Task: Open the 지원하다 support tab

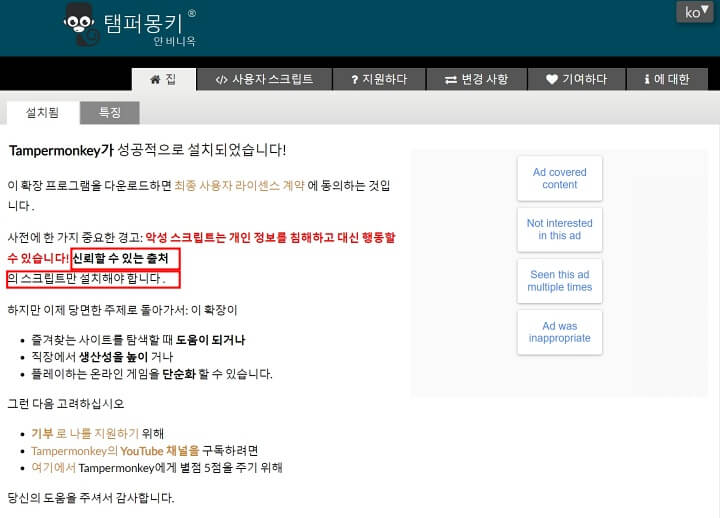Action: [379, 79]
